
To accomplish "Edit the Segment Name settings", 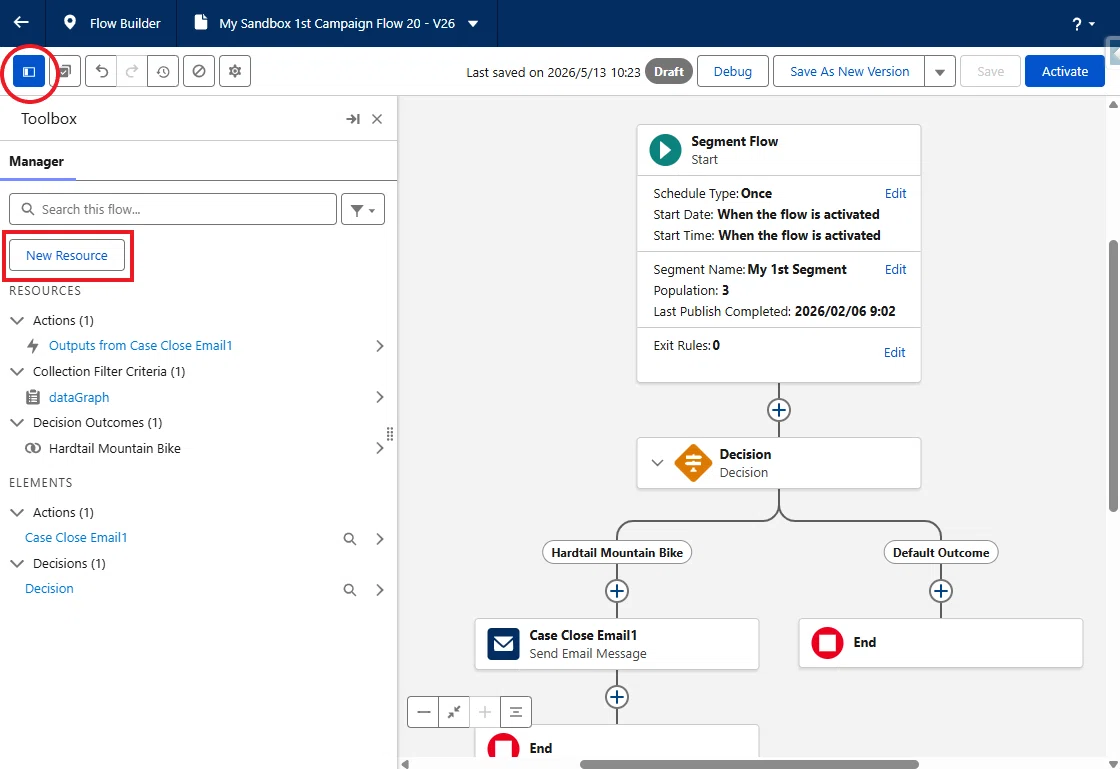I will point(895,269).
